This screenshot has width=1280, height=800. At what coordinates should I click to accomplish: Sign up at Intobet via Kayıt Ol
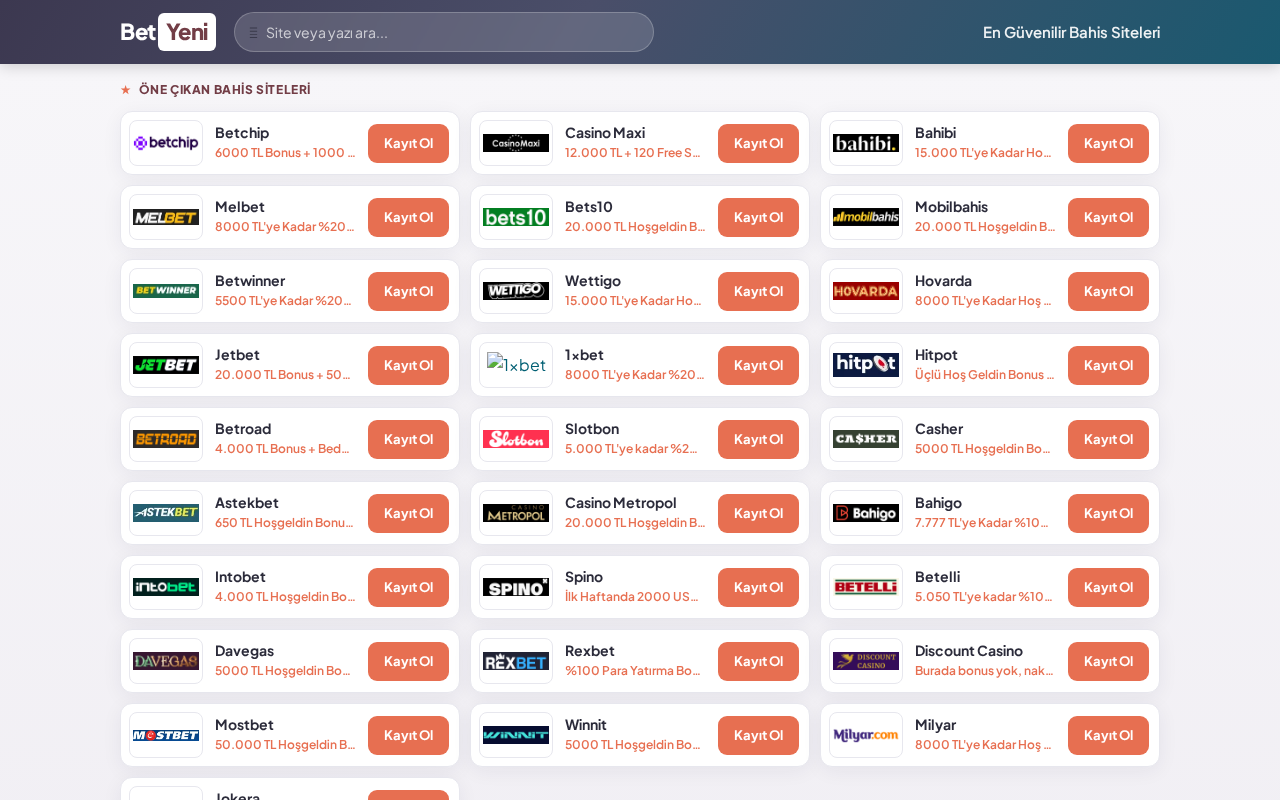coord(408,587)
